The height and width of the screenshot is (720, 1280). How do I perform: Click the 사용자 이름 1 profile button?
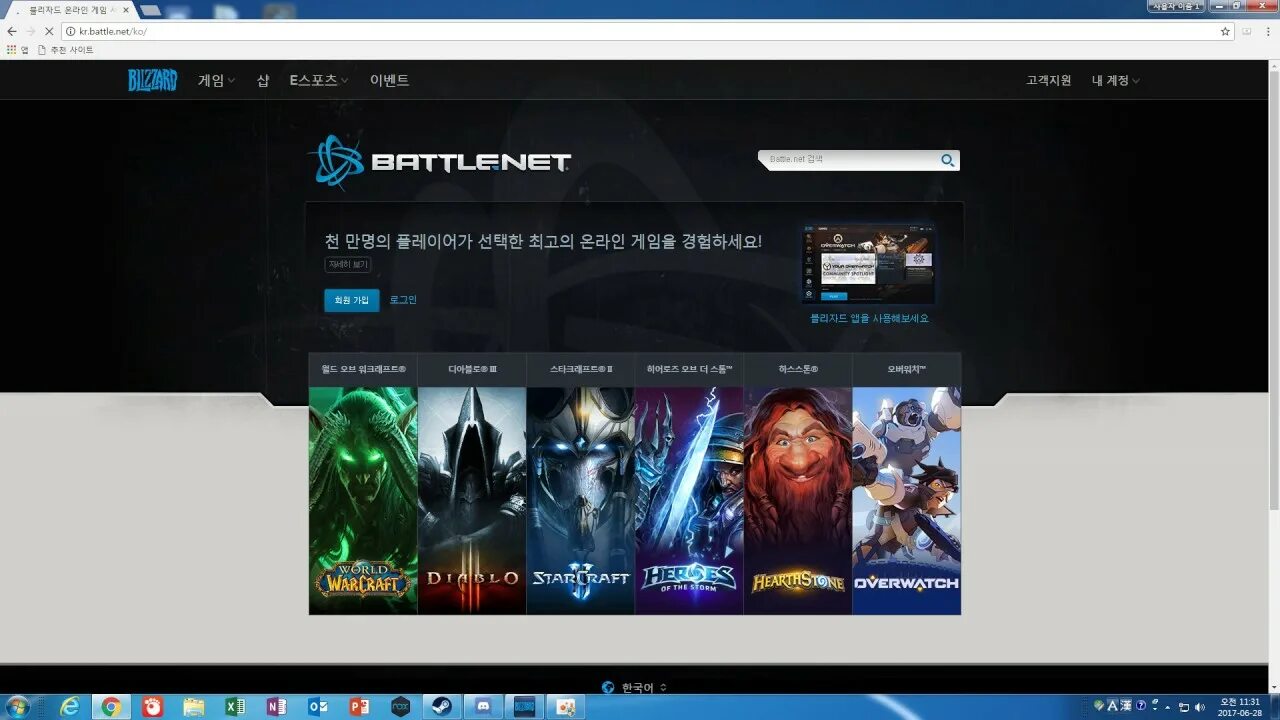1176,6
